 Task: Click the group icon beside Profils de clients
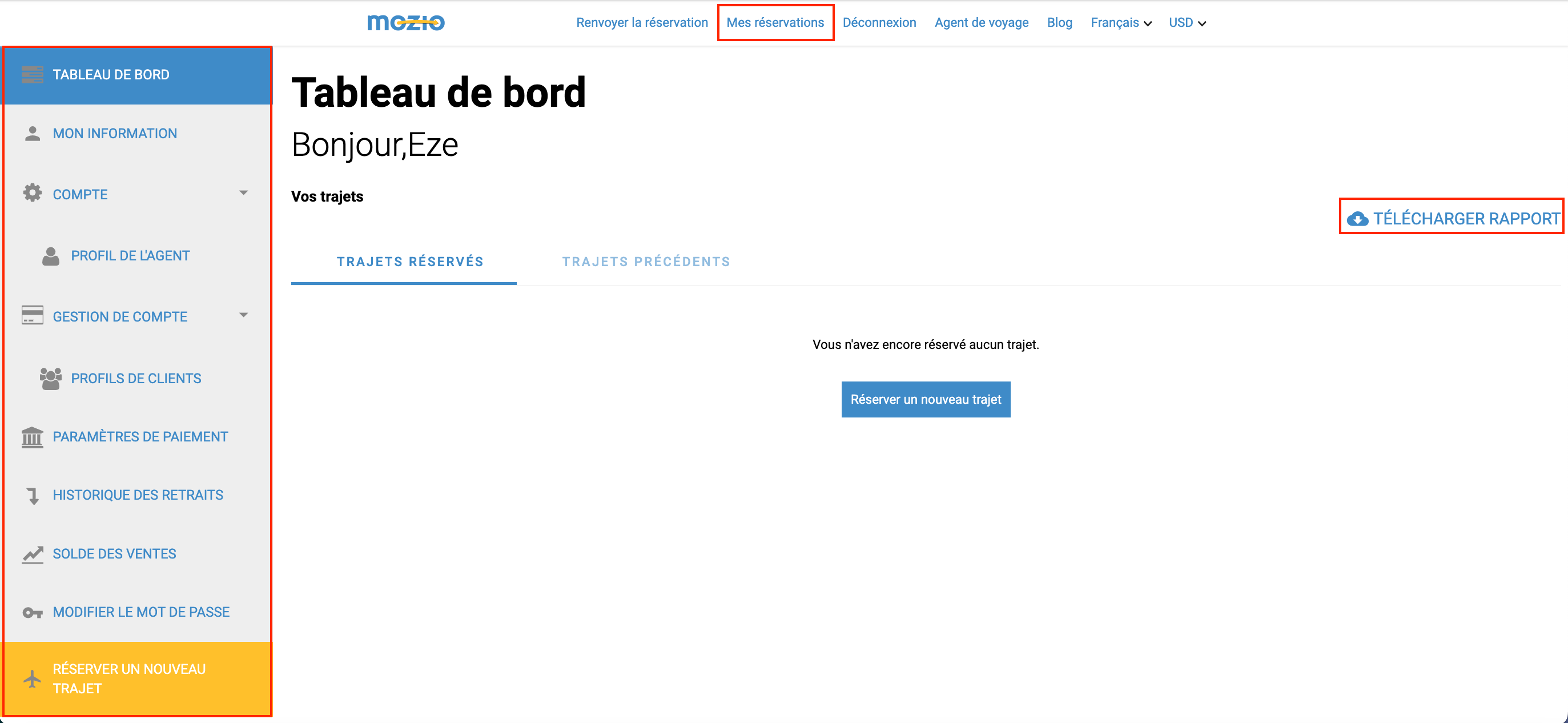50,379
